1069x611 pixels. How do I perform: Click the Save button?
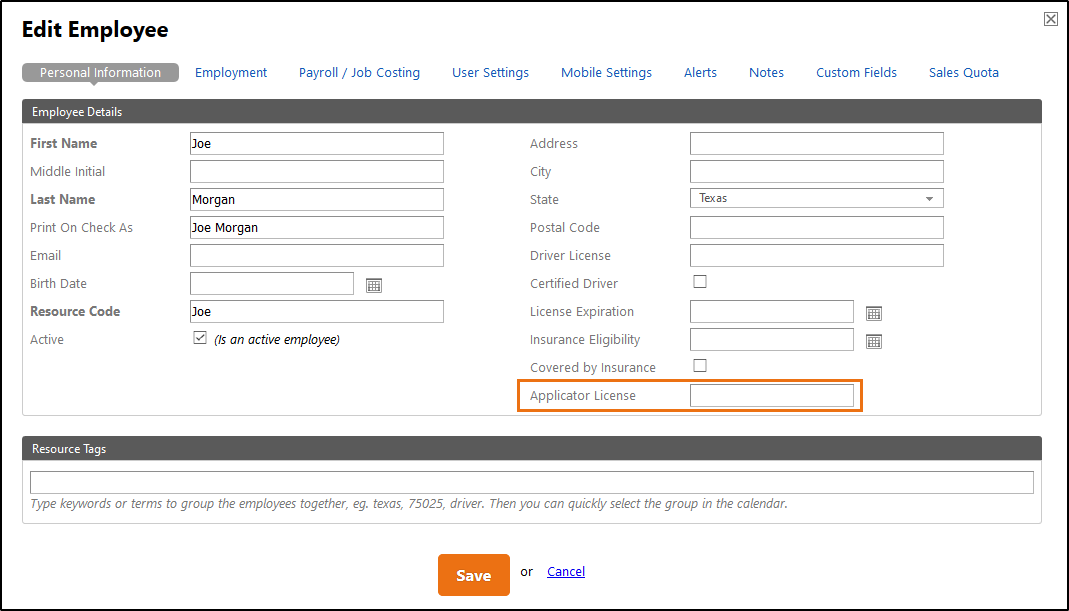coord(473,575)
